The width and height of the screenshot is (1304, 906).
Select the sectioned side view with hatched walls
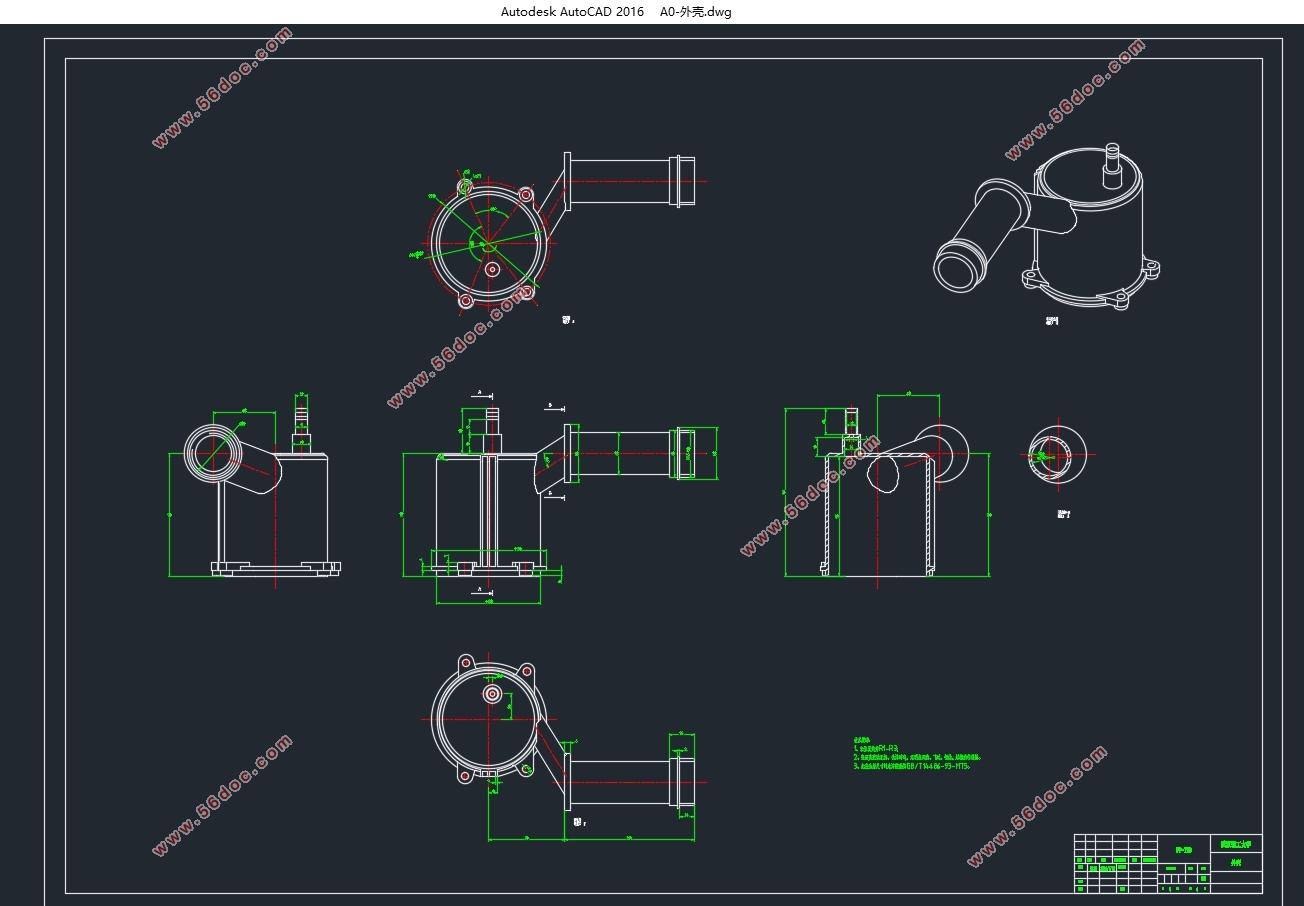[880, 510]
